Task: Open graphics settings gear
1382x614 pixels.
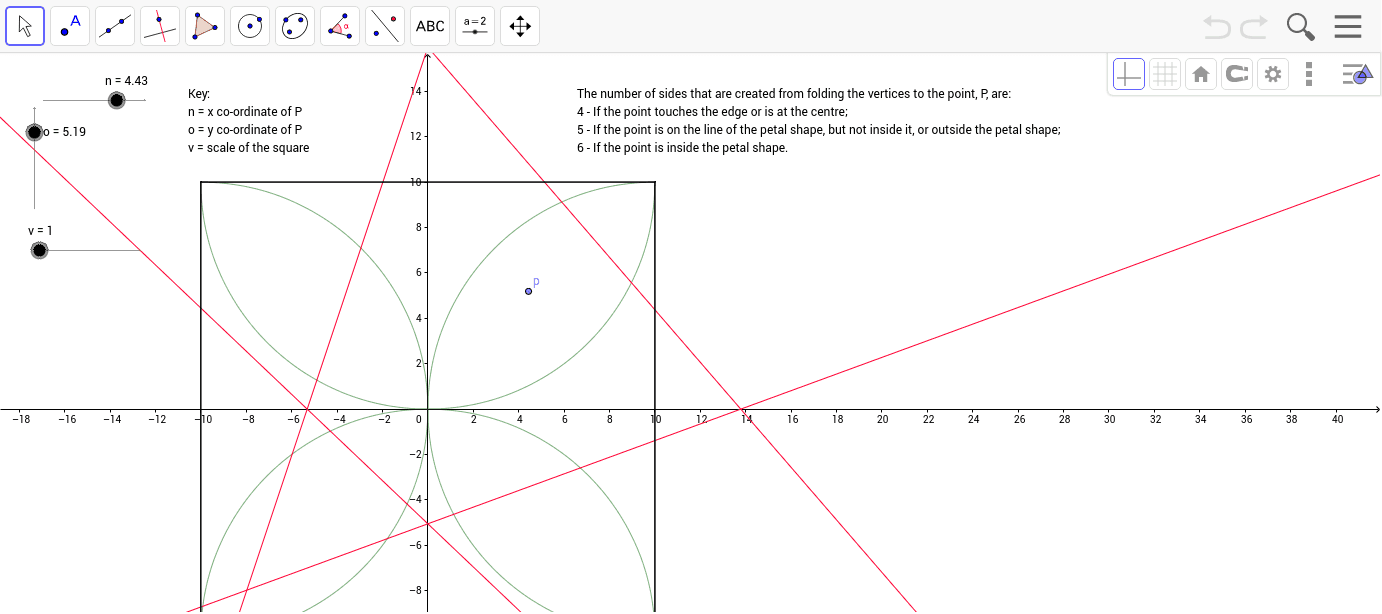Action: click(x=1273, y=74)
